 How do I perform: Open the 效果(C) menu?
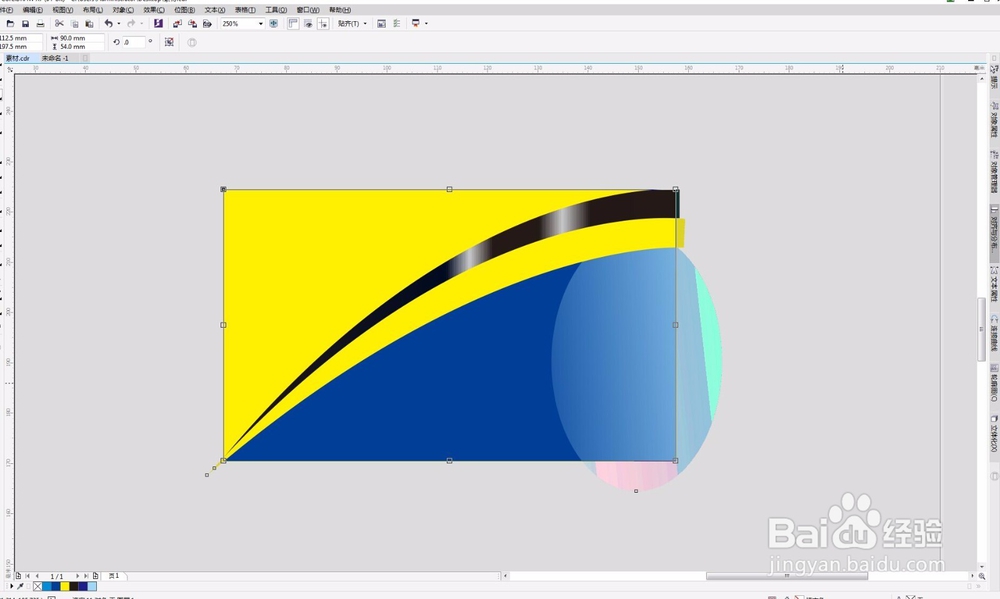(154, 10)
